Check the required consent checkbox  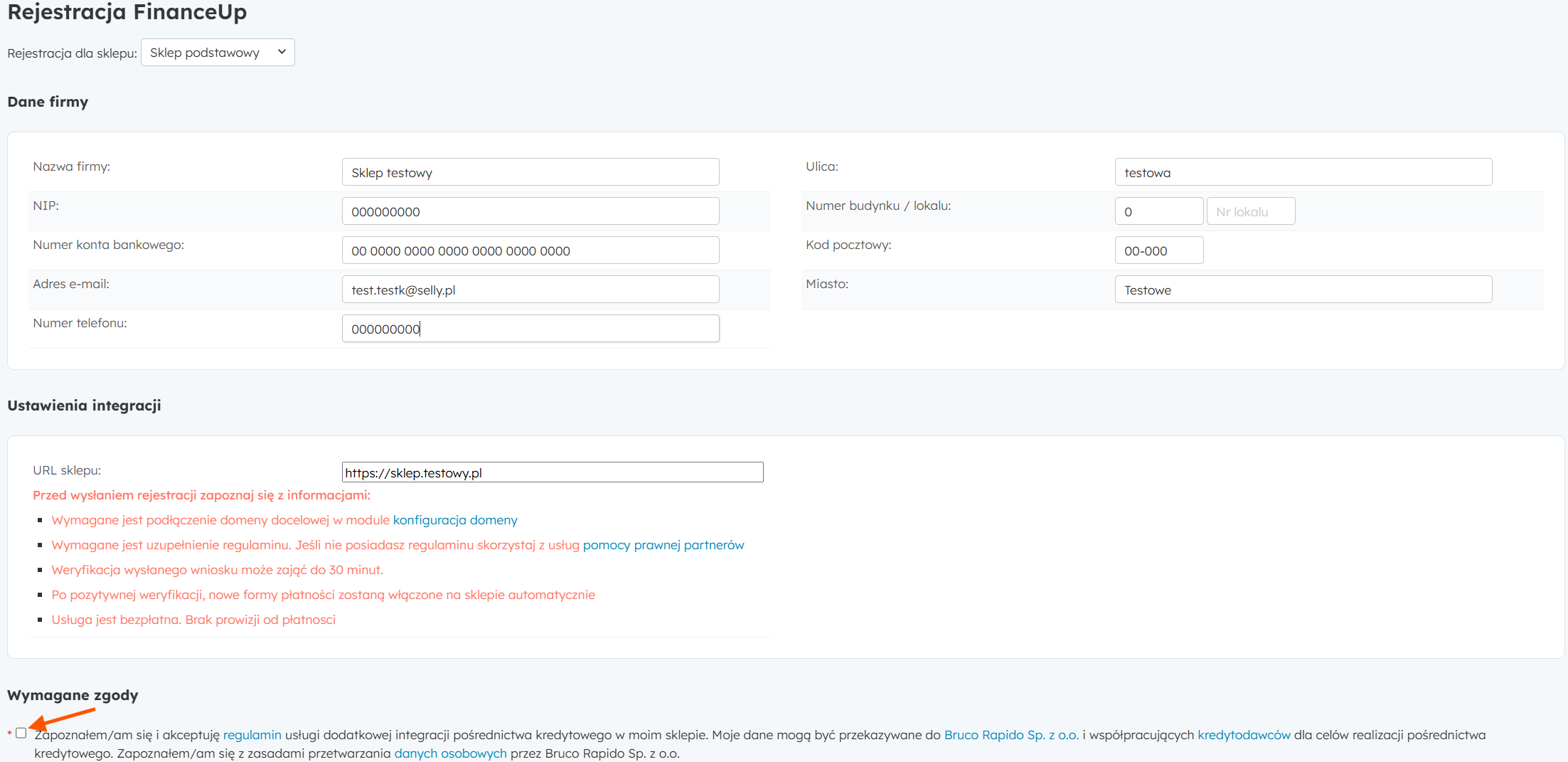[21, 733]
